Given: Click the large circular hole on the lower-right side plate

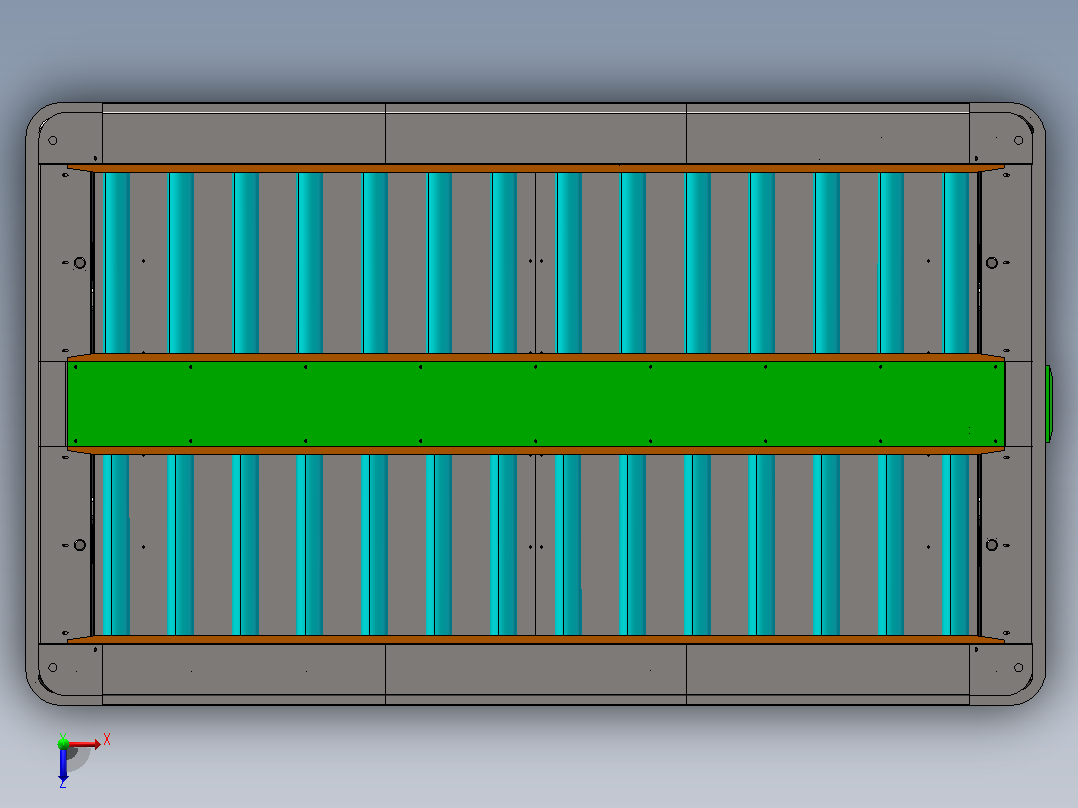Looking at the screenshot, I should pyautogui.click(x=991, y=545).
